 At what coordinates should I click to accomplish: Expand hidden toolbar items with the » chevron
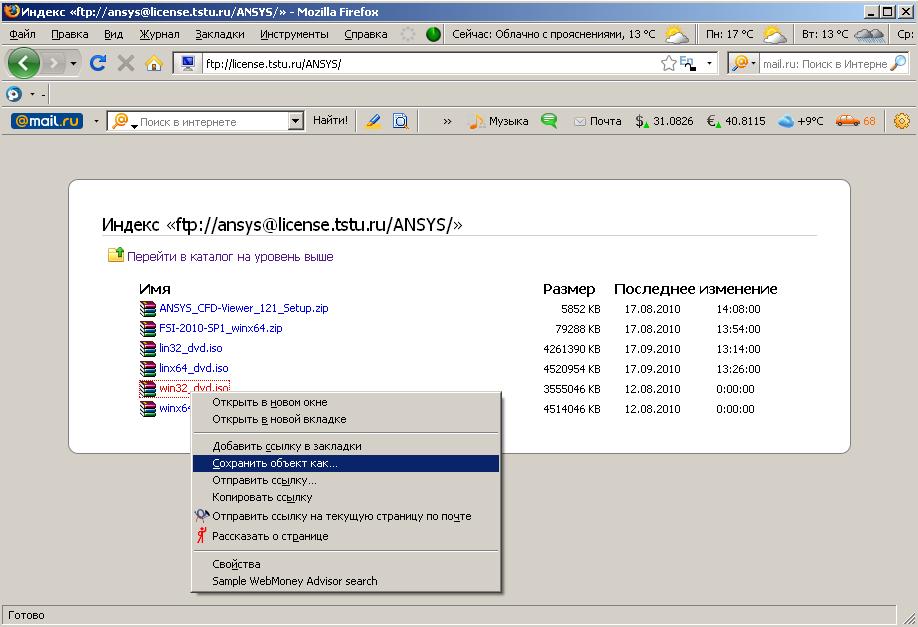tap(447, 122)
